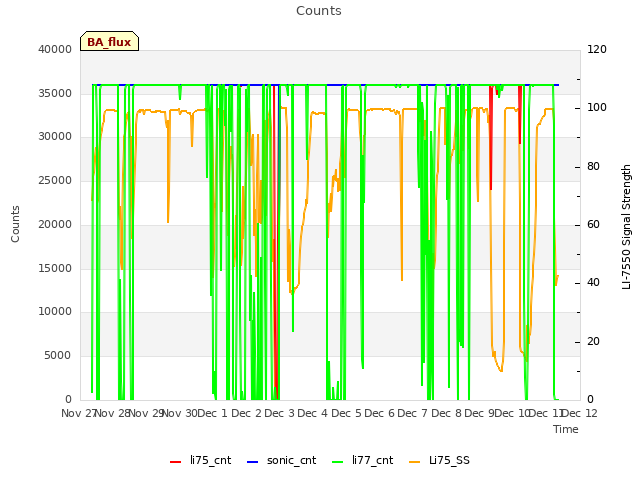
Task: Click the red li75_cnt legend swatch
Action: coord(176,462)
